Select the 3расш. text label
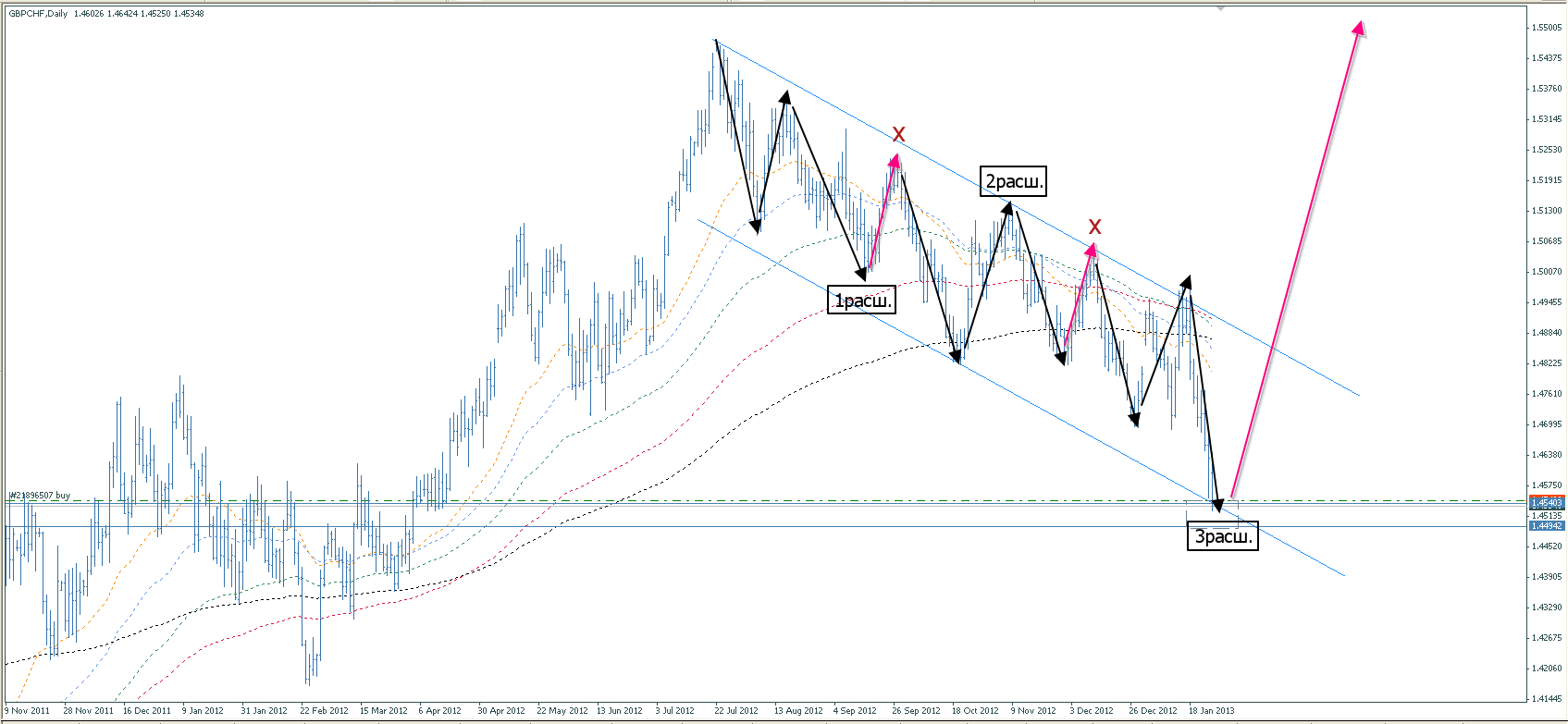This screenshot has height=724, width=1568. tap(1223, 536)
